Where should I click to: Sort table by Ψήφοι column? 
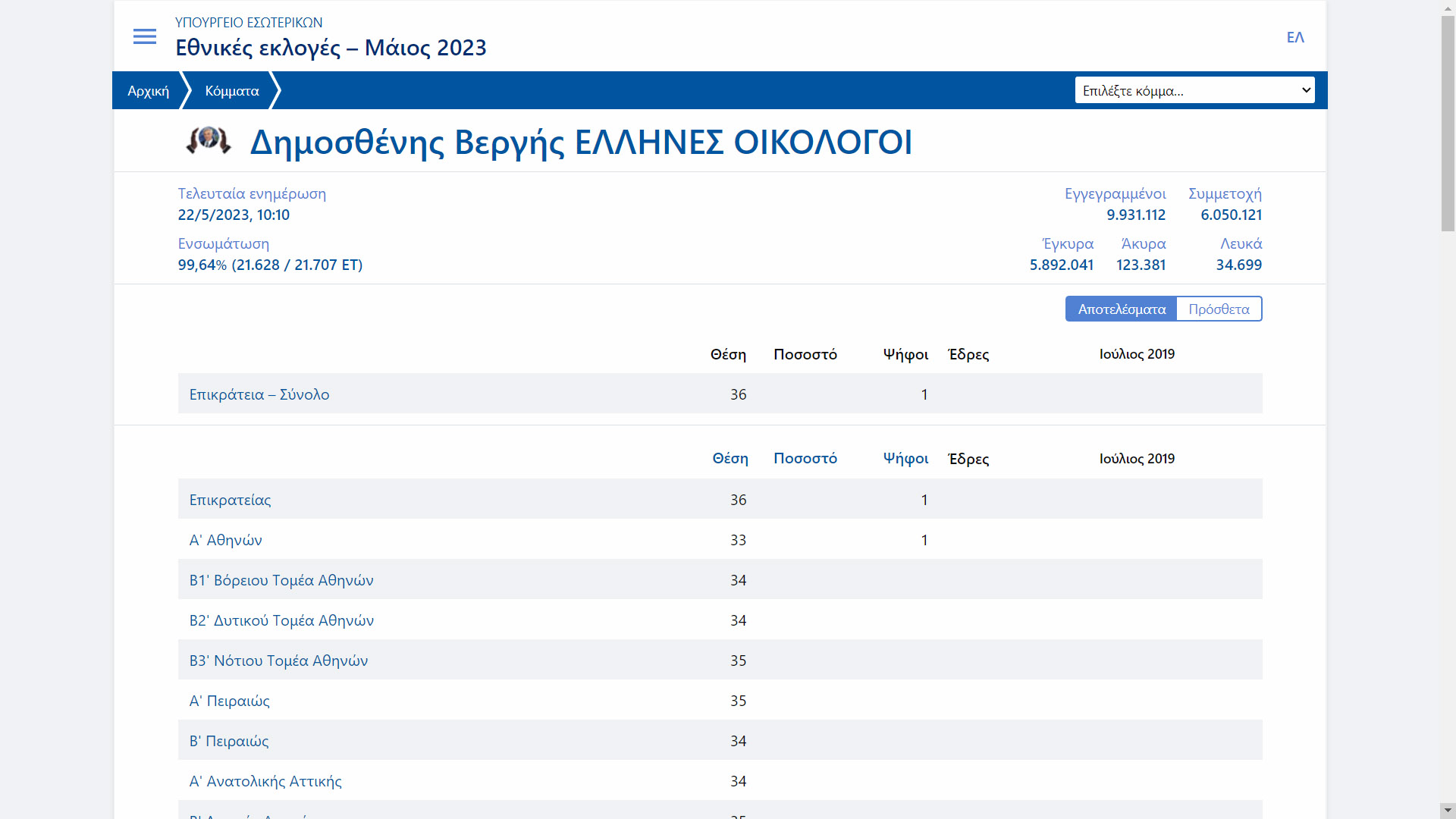coord(905,459)
